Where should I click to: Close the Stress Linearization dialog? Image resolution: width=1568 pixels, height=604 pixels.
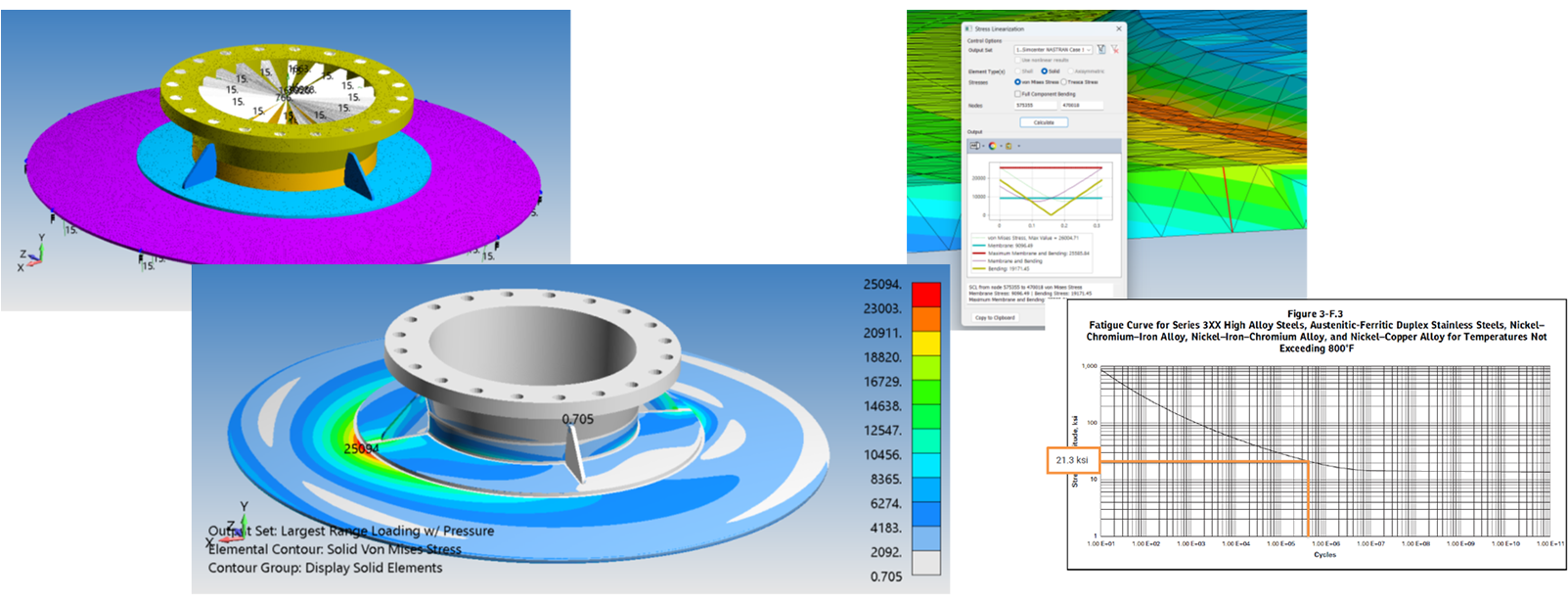point(1119,28)
